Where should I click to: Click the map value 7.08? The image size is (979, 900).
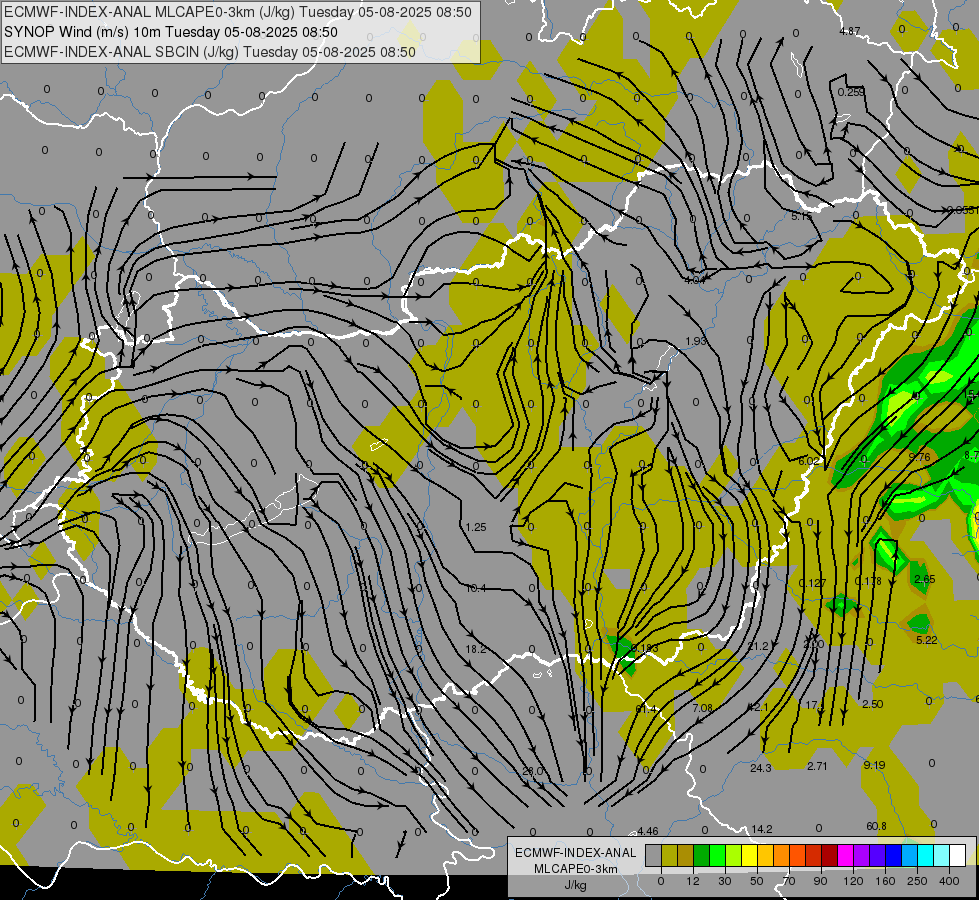[x=702, y=708]
